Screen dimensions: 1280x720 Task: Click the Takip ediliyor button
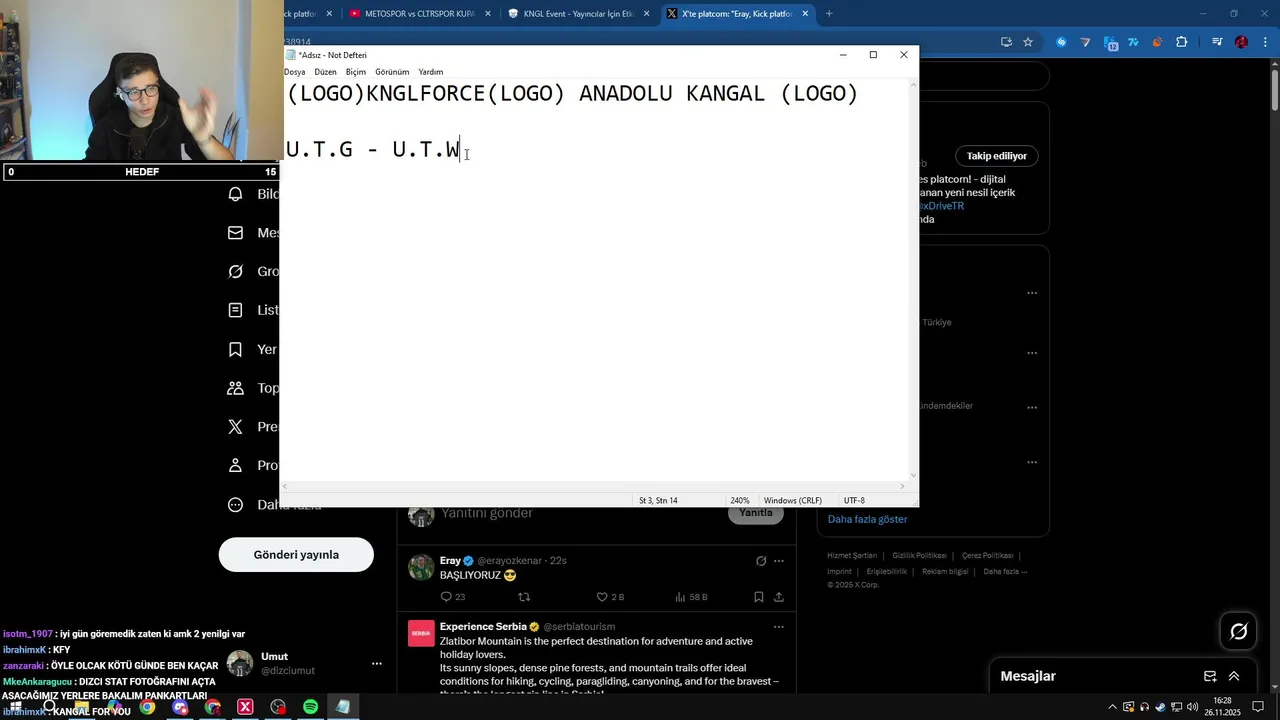tap(996, 156)
